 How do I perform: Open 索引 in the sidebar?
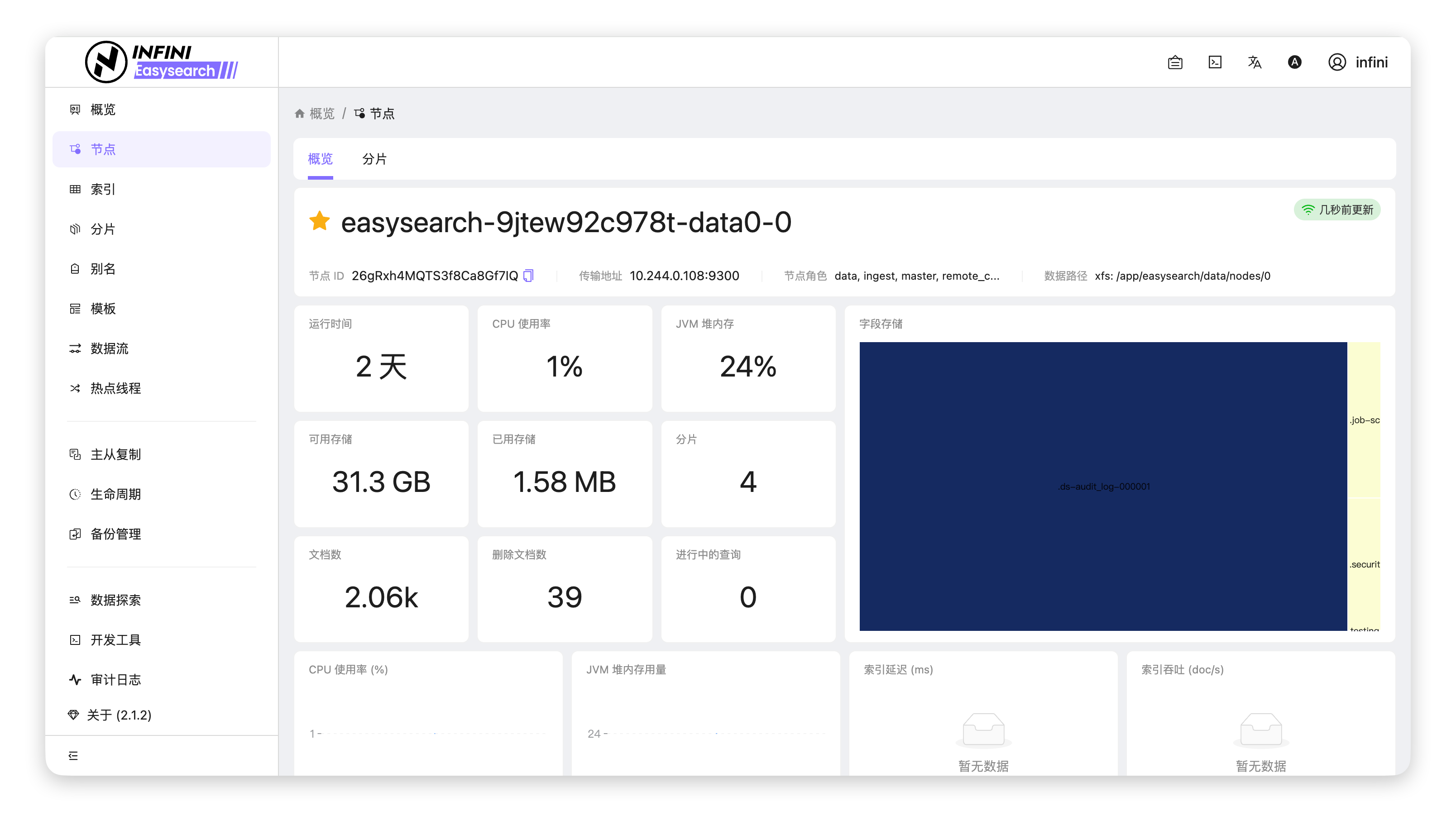coord(103,189)
